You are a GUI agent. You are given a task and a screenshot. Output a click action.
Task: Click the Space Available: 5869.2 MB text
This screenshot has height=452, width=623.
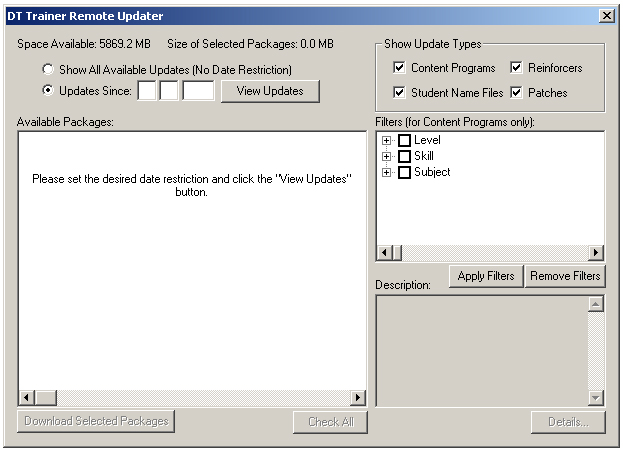(x=84, y=44)
